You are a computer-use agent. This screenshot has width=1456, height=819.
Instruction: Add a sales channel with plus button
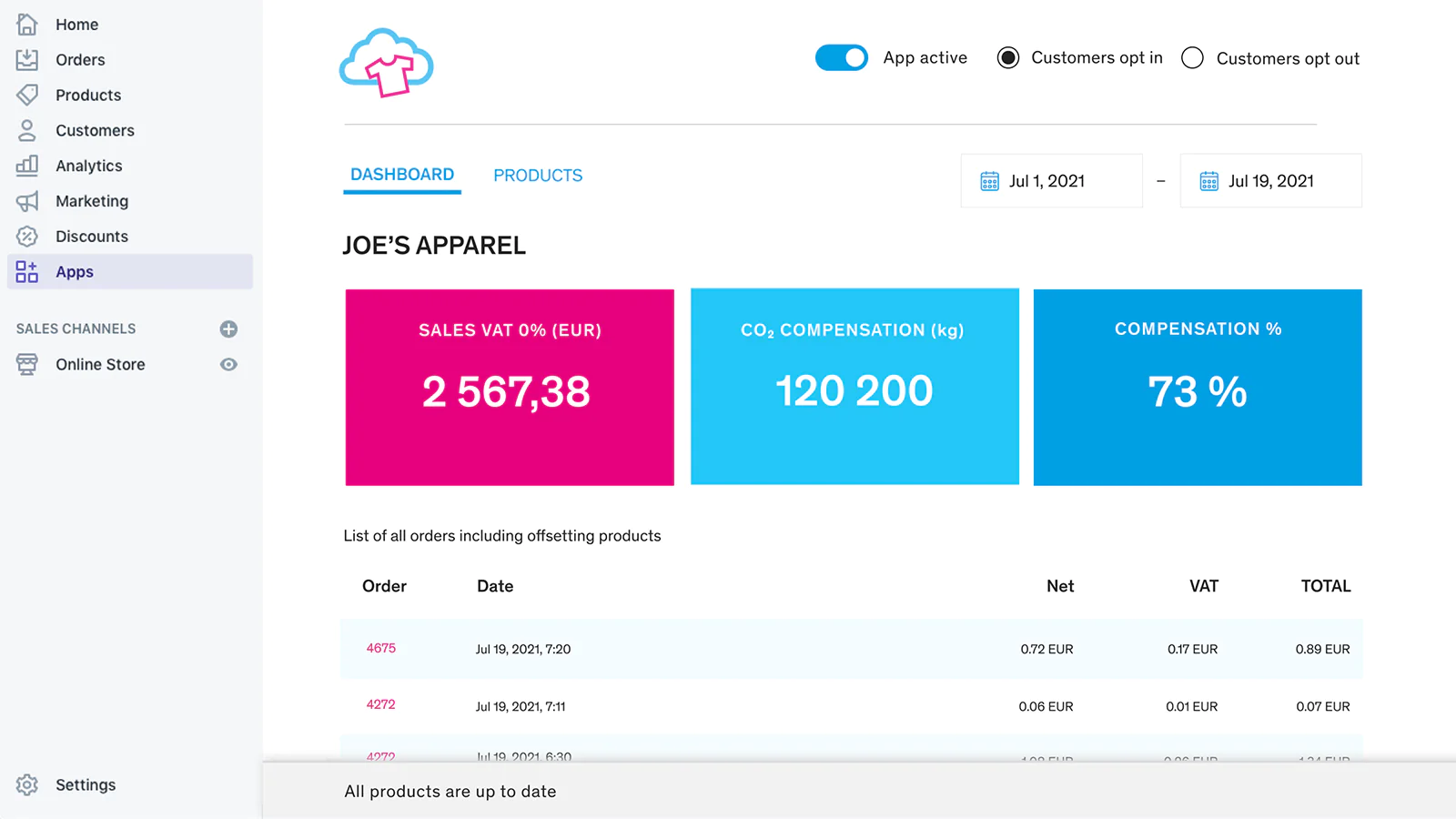point(228,329)
